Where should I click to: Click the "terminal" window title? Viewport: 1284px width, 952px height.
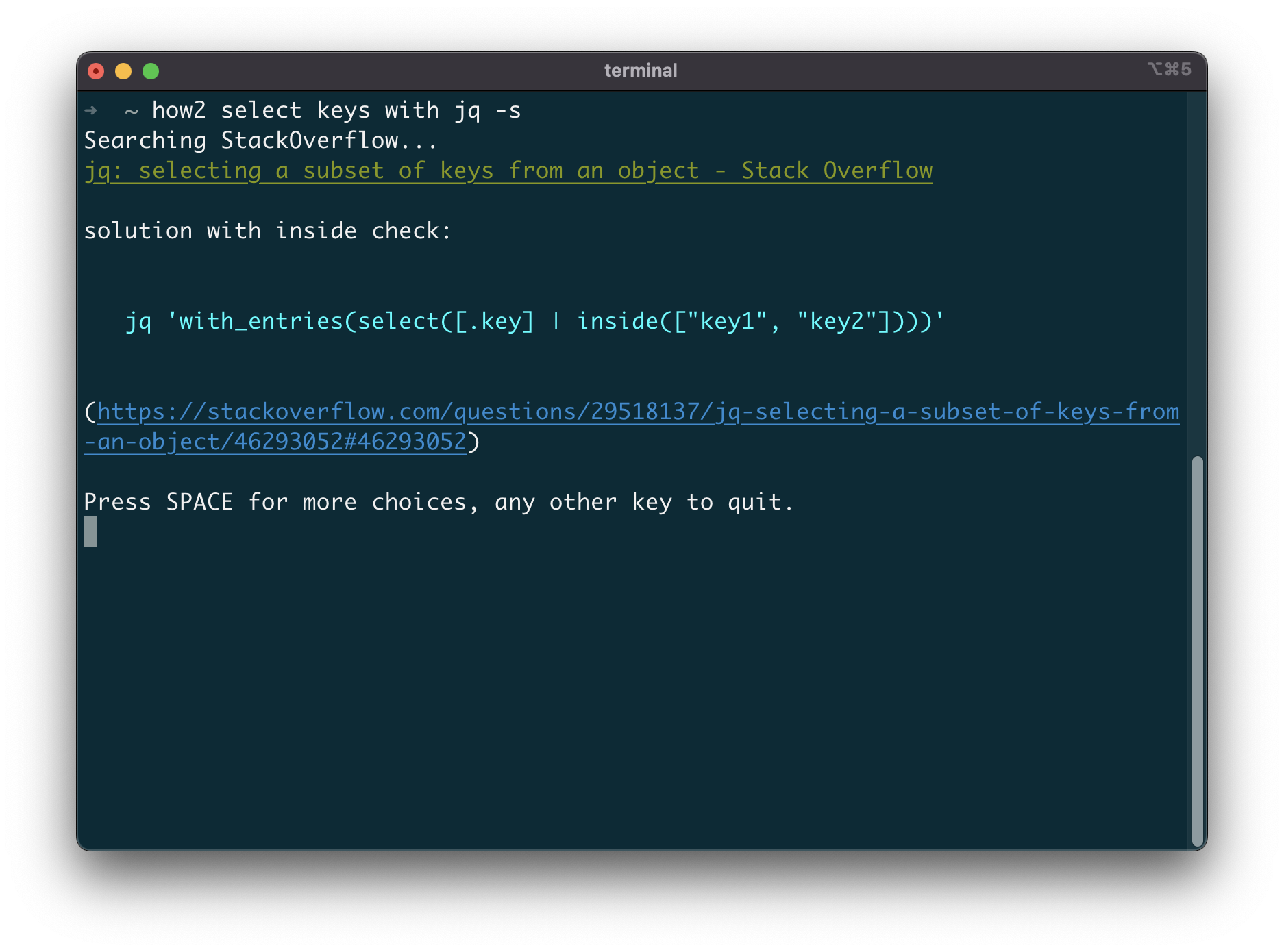641,71
